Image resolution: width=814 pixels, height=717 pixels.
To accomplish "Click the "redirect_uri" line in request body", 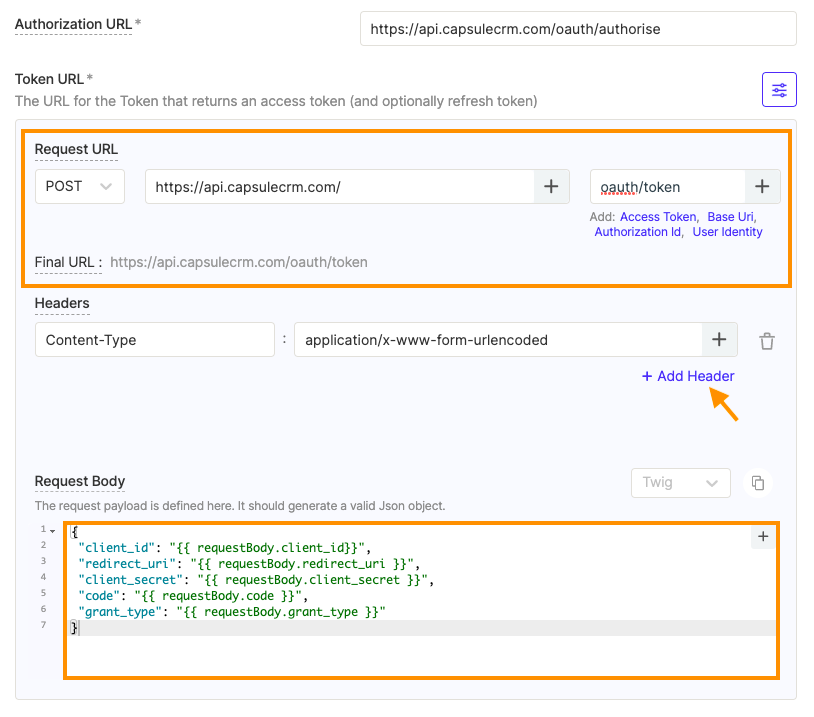I will 249,564.
